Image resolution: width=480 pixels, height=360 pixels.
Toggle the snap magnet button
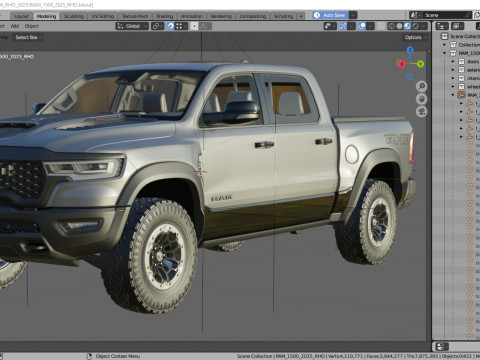point(170,26)
